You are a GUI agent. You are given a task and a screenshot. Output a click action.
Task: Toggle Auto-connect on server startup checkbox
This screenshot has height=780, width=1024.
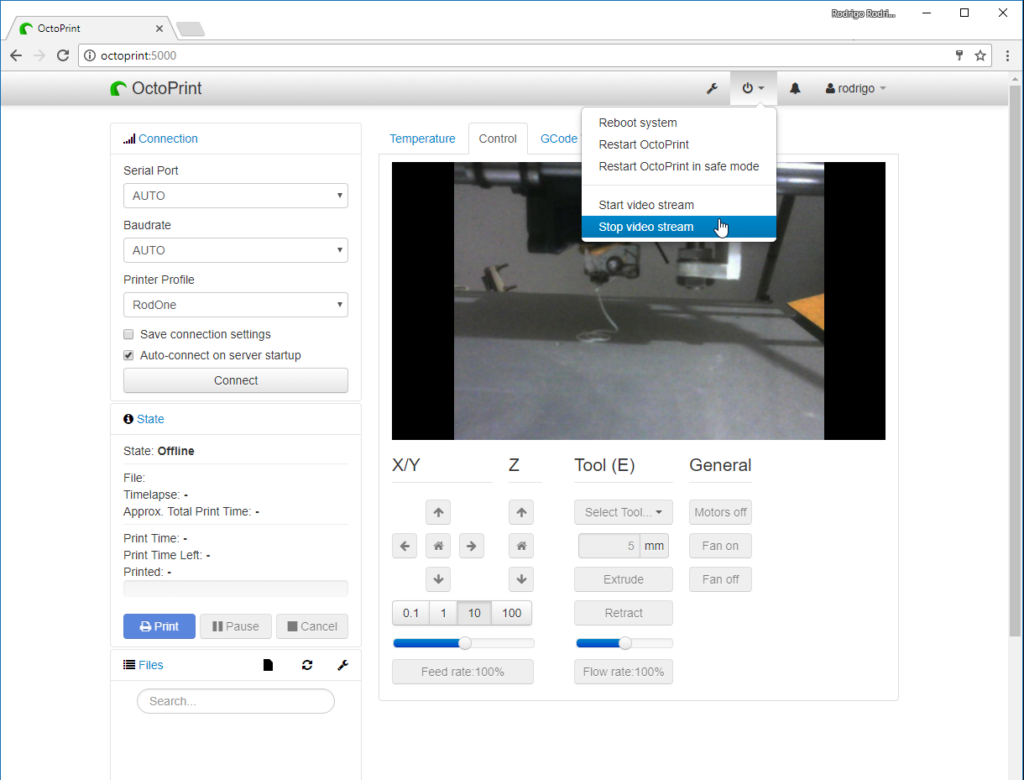click(x=129, y=355)
